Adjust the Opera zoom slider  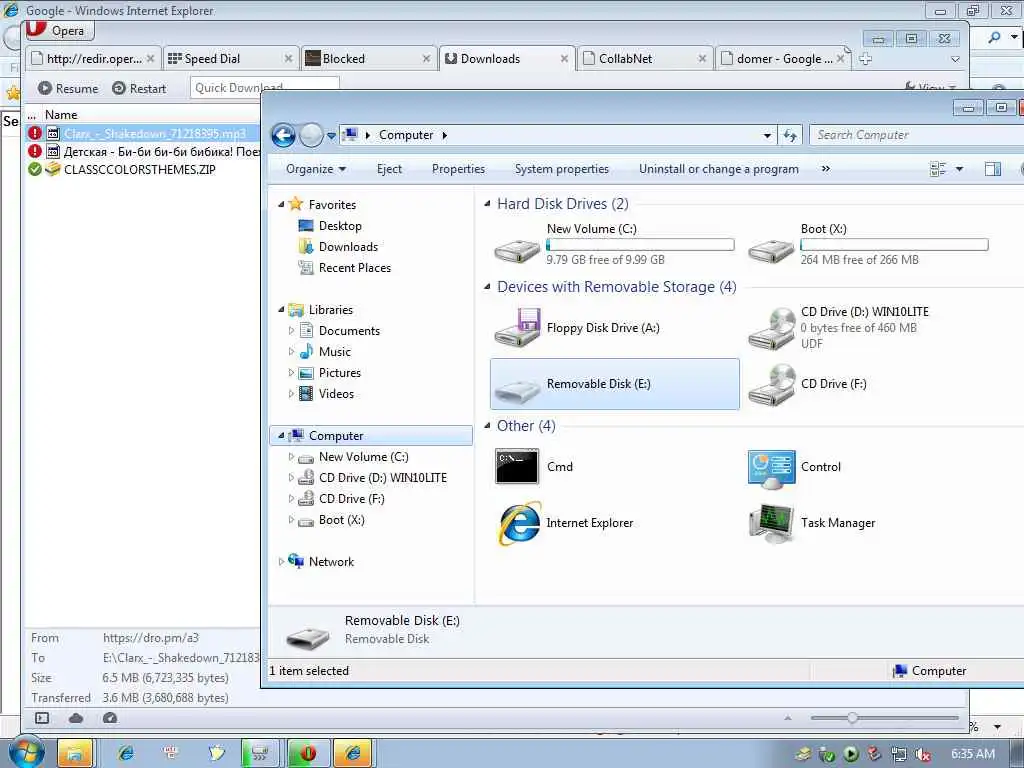point(852,718)
